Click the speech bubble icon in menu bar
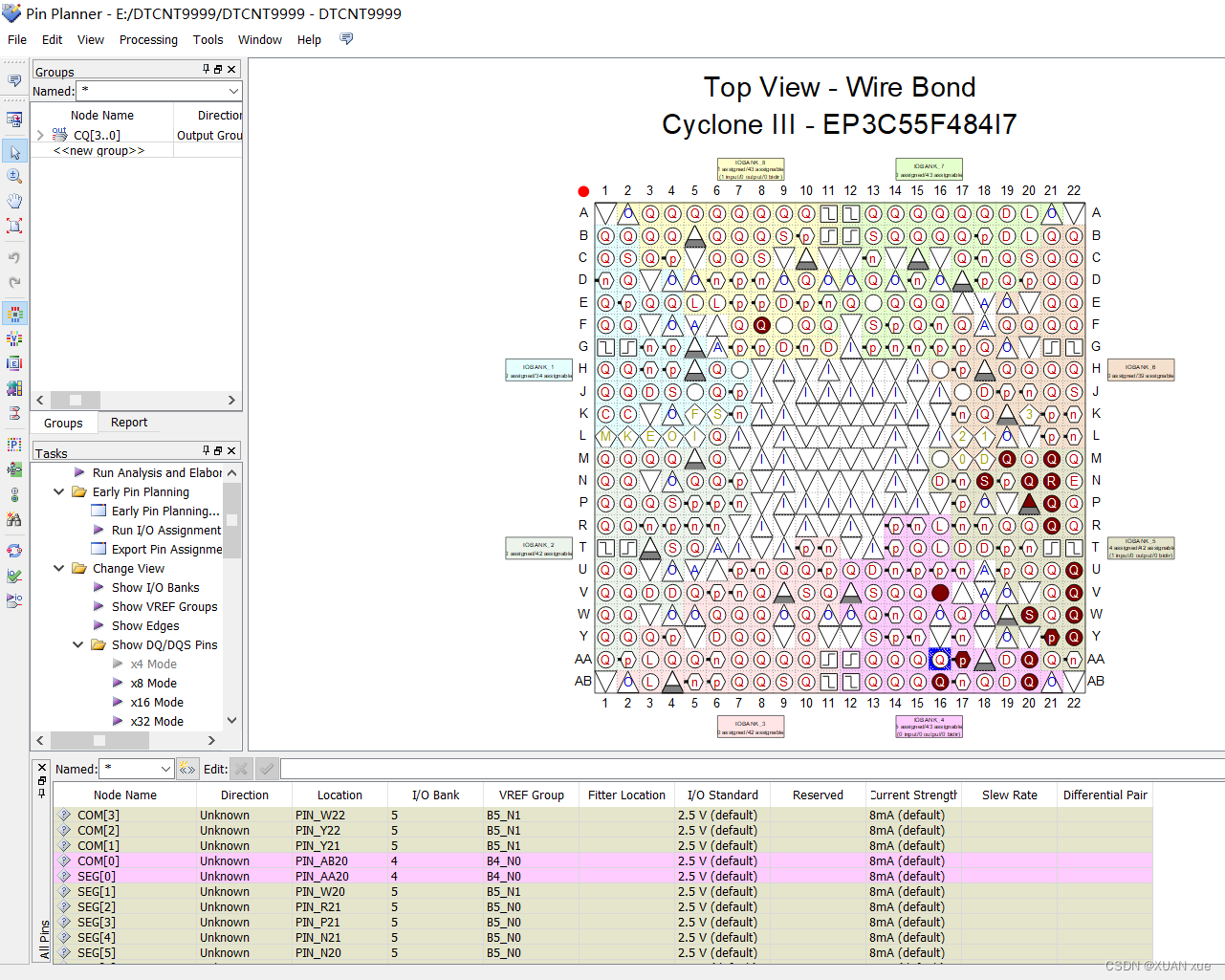Viewport: 1225px width, 980px height. tap(346, 39)
